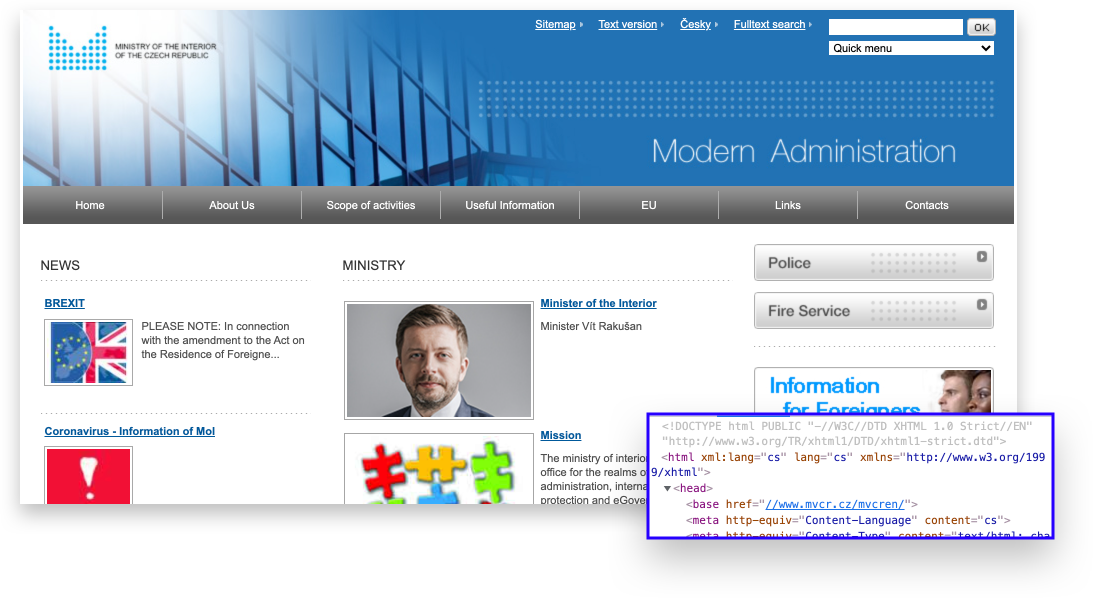The image size is (1095, 600).
Task: Open Minister Vít Rakušan's portrait photo
Action: pyautogui.click(x=438, y=360)
